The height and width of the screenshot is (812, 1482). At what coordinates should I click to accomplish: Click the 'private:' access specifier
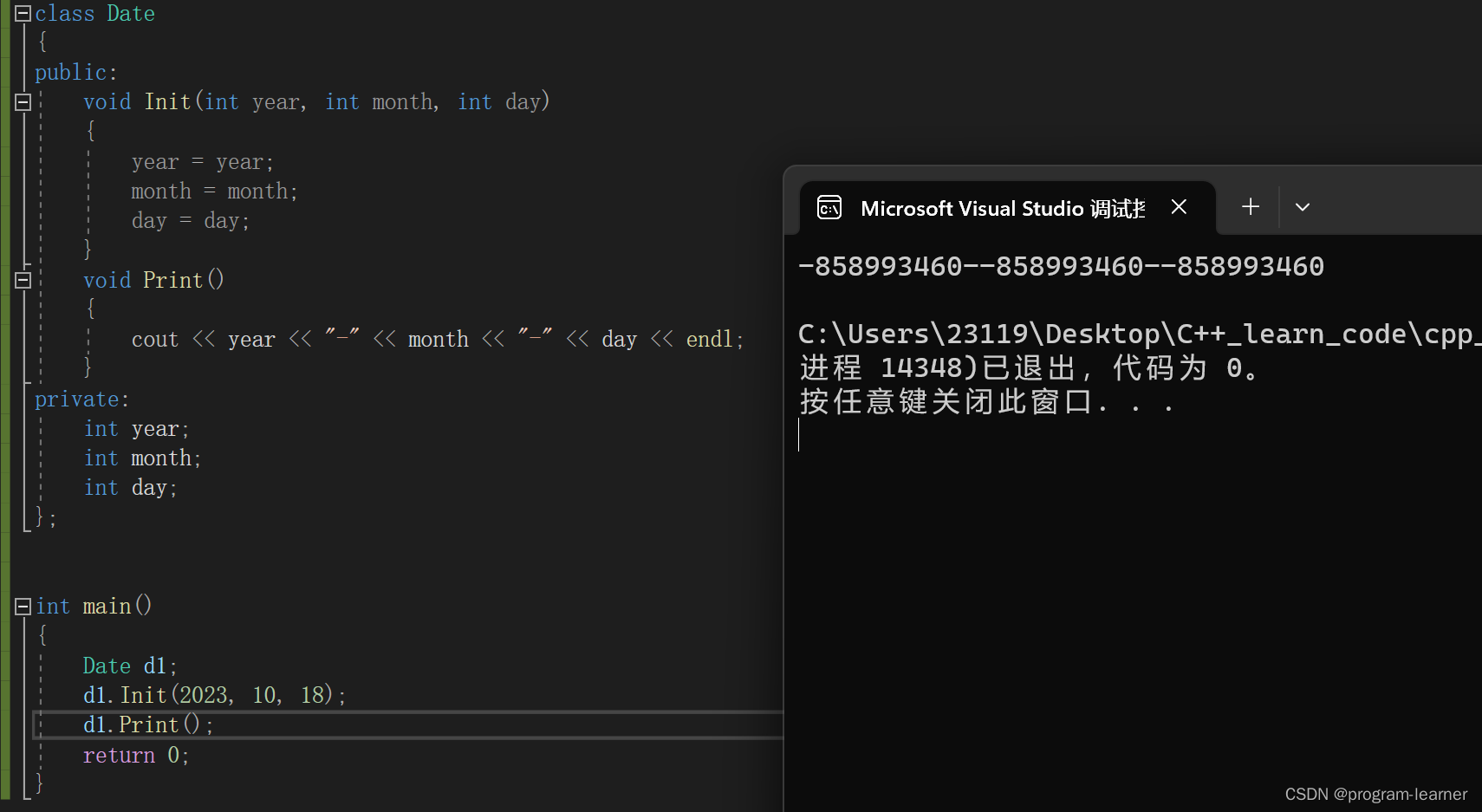82,400
